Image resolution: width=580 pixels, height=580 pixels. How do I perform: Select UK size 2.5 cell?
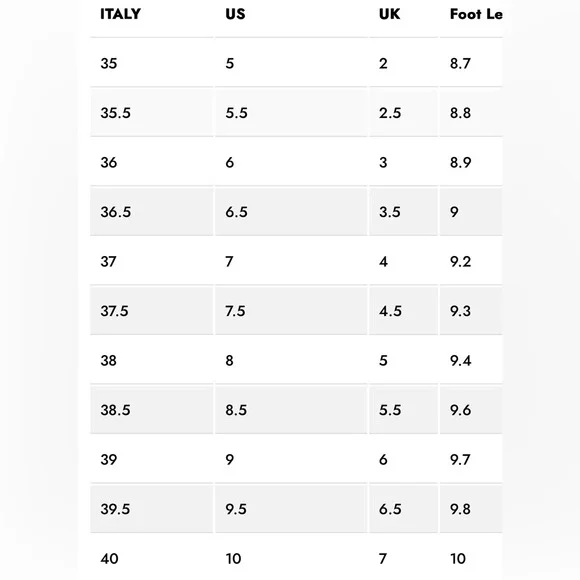(404, 113)
